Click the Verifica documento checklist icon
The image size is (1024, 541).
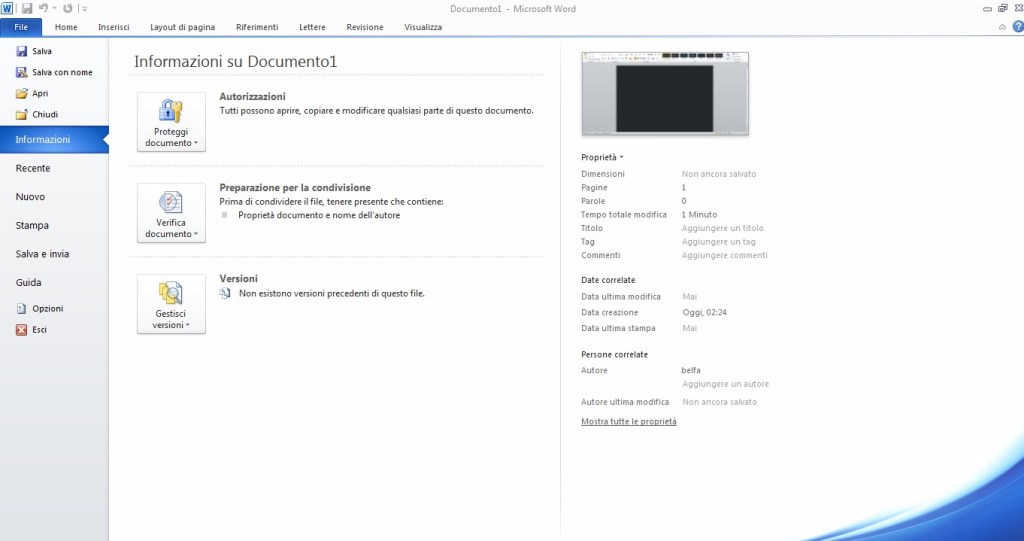(x=170, y=202)
